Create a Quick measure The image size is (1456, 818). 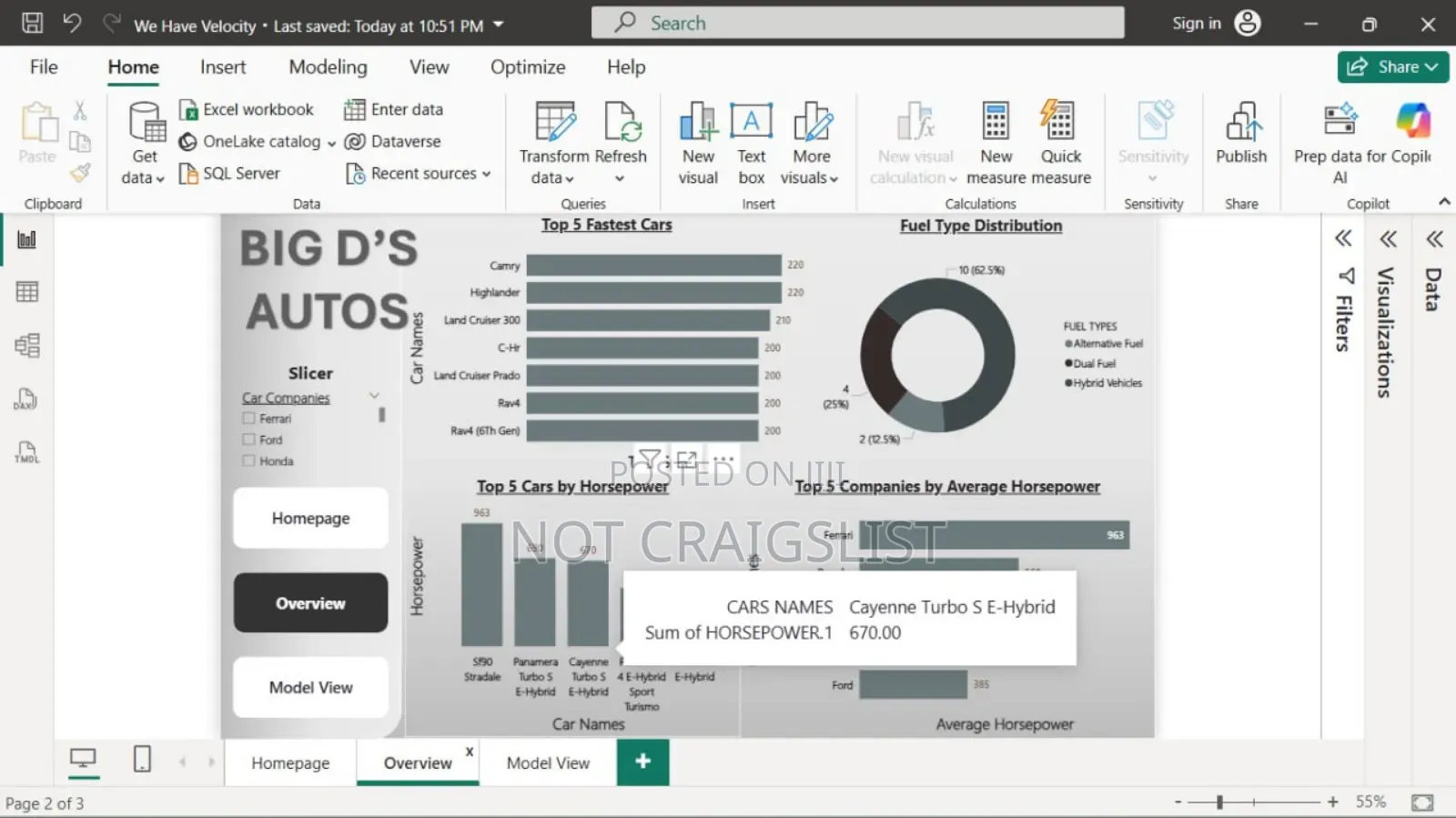(1060, 143)
